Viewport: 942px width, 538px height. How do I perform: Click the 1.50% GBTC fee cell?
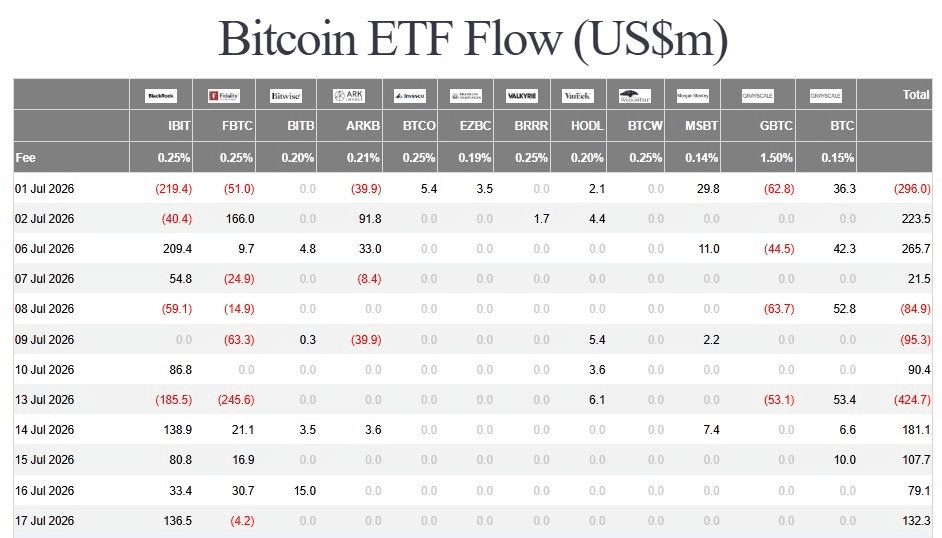[776, 157]
